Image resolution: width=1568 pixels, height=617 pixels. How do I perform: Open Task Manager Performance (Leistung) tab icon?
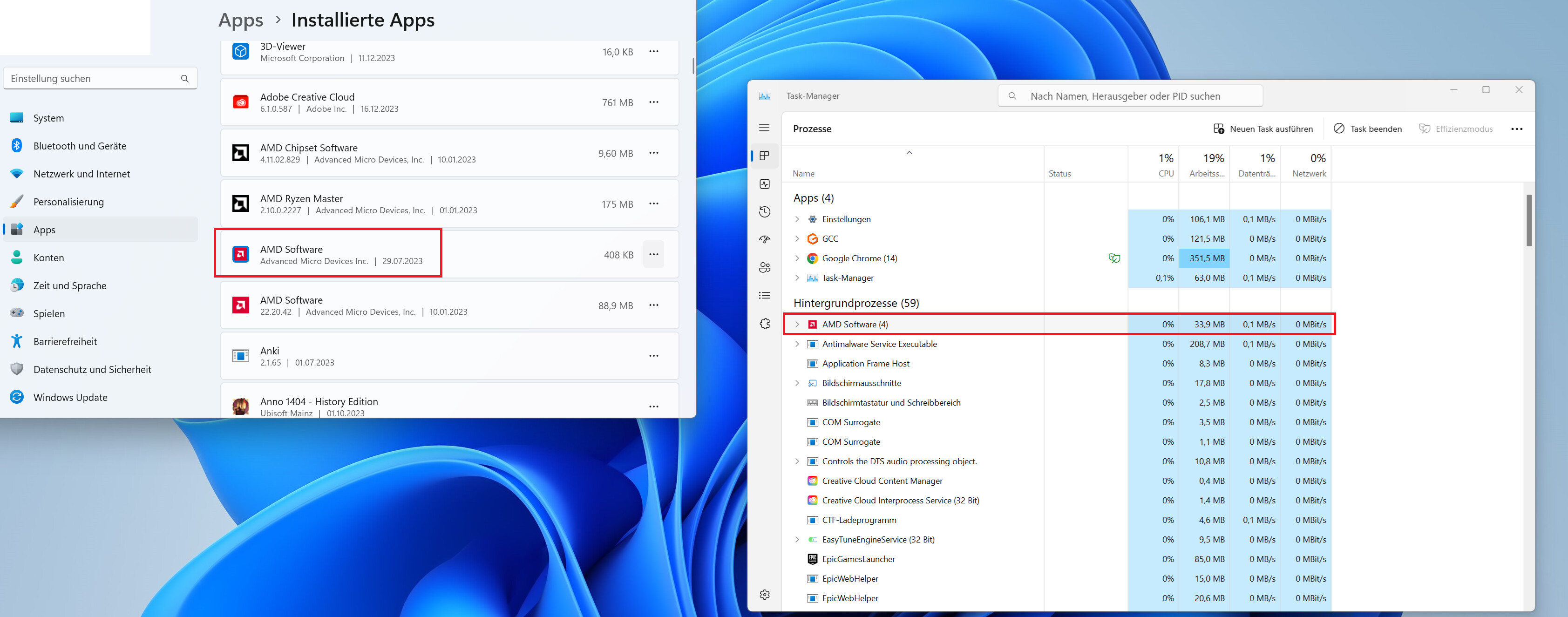765,184
